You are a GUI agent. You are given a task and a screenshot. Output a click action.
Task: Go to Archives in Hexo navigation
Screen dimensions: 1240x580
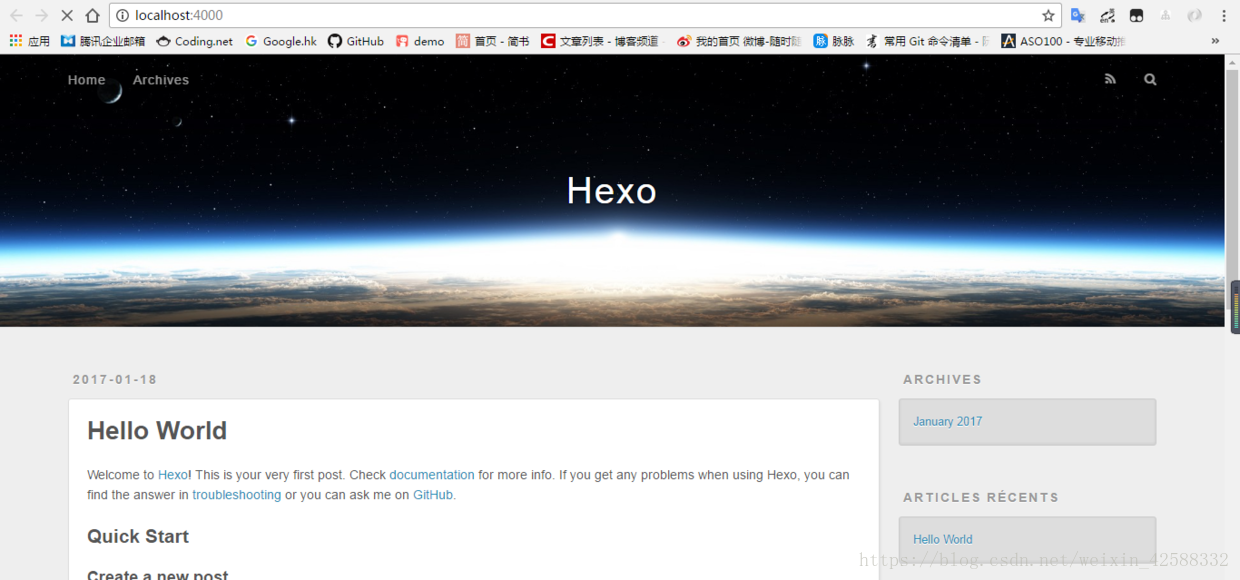[161, 80]
